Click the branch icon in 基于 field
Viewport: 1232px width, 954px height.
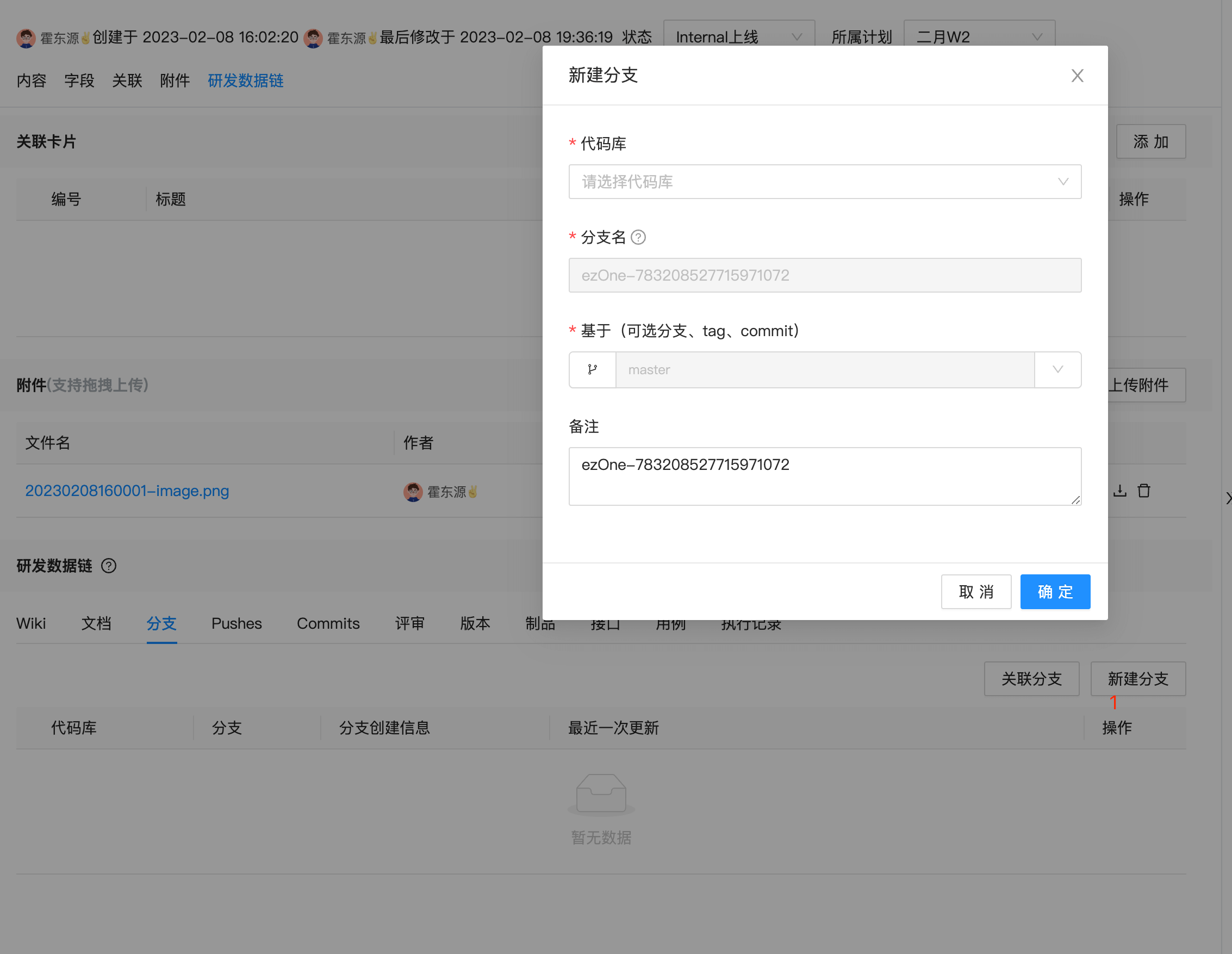(x=592, y=369)
